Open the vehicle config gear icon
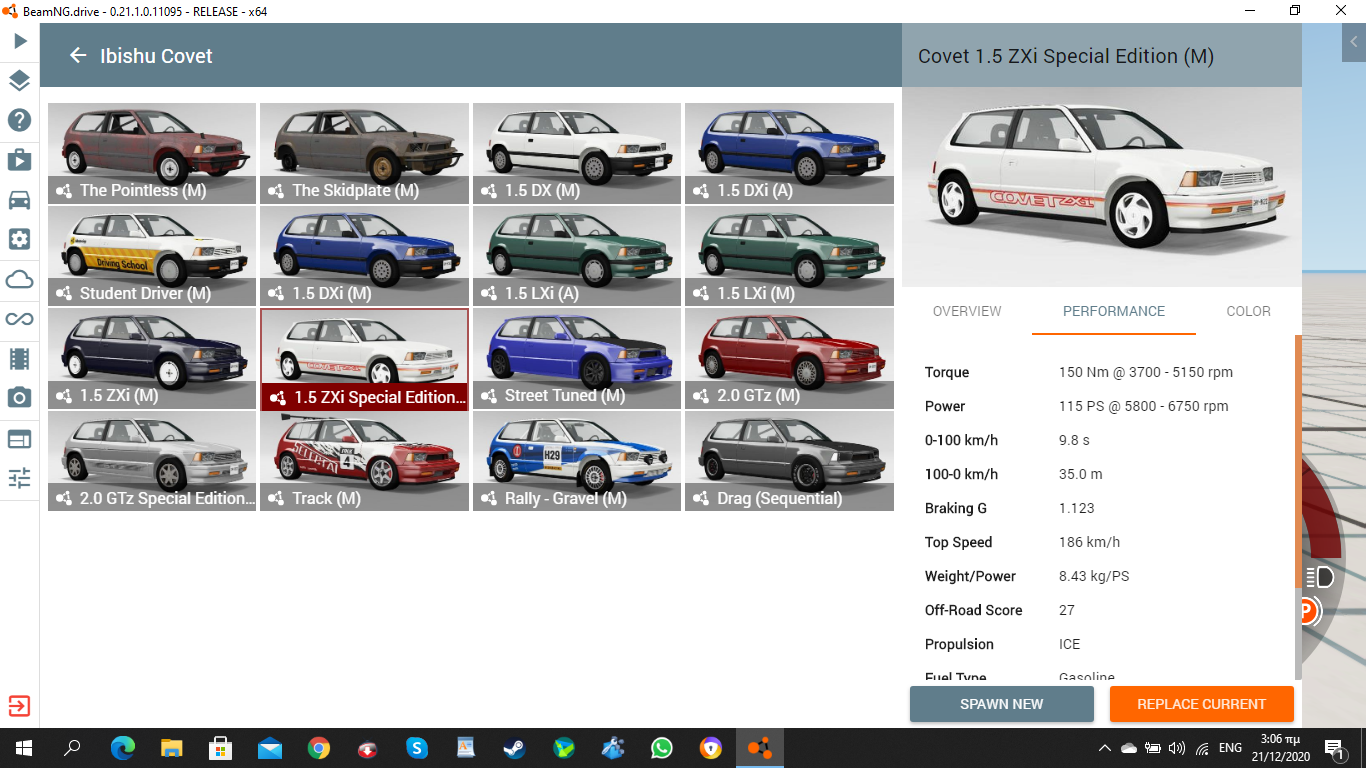The width and height of the screenshot is (1366, 768). (20, 239)
